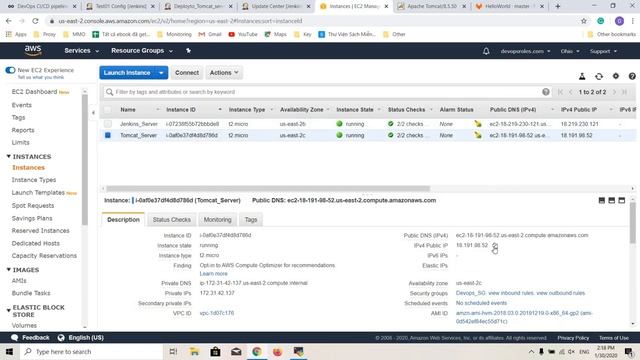
Task: Uncheck the Tomcat_Server row checkbox
Action: 108,135
